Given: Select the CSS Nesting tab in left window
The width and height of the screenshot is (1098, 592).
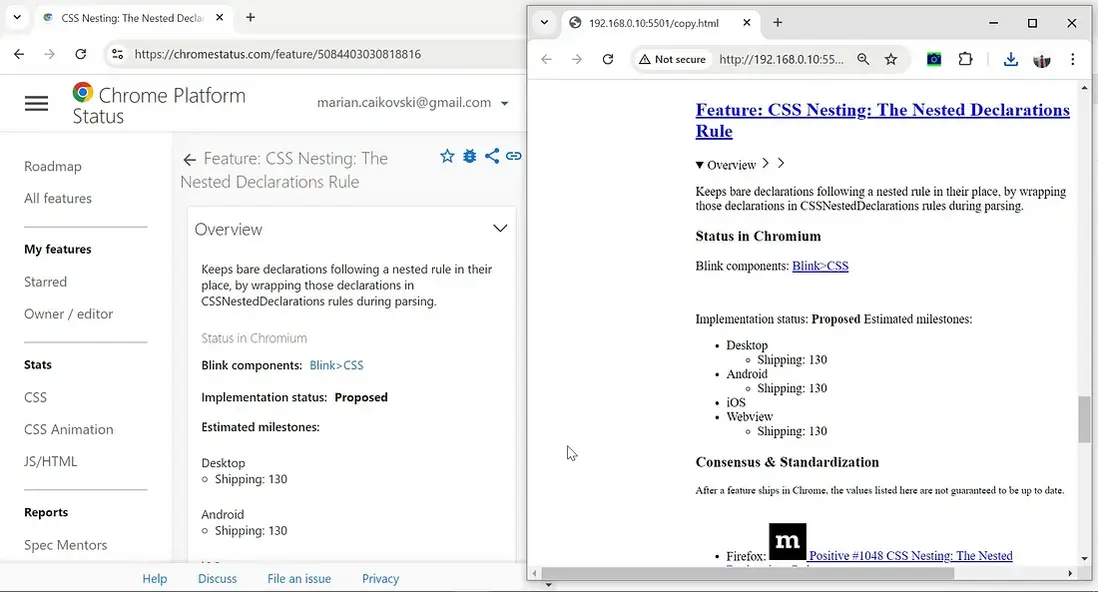Looking at the screenshot, I should coord(132,18).
